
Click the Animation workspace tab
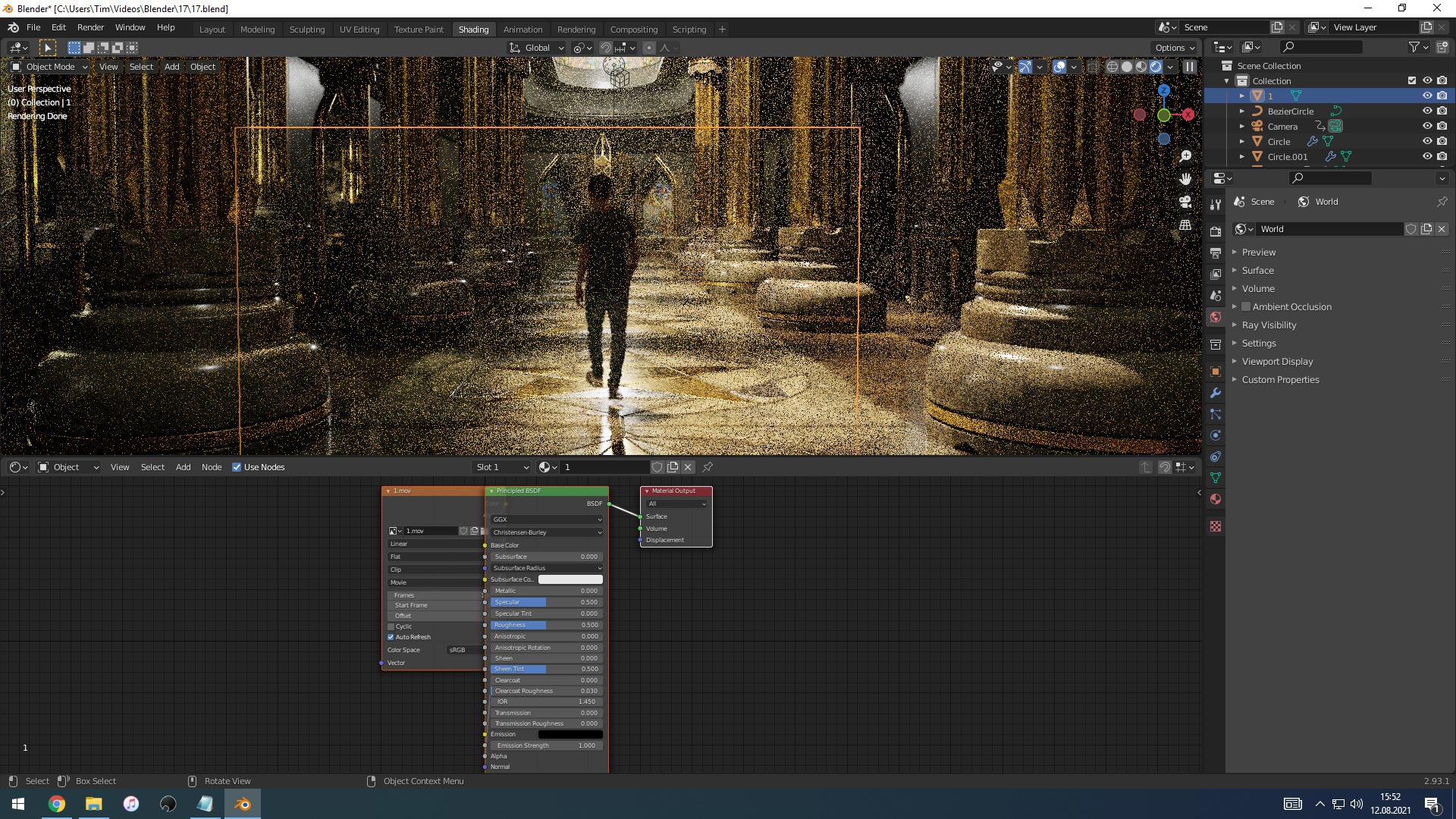point(522,28)
